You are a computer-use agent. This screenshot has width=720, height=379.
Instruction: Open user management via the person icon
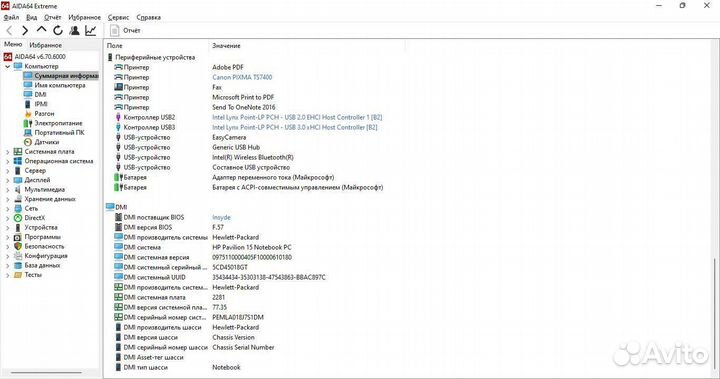(74, 30)
